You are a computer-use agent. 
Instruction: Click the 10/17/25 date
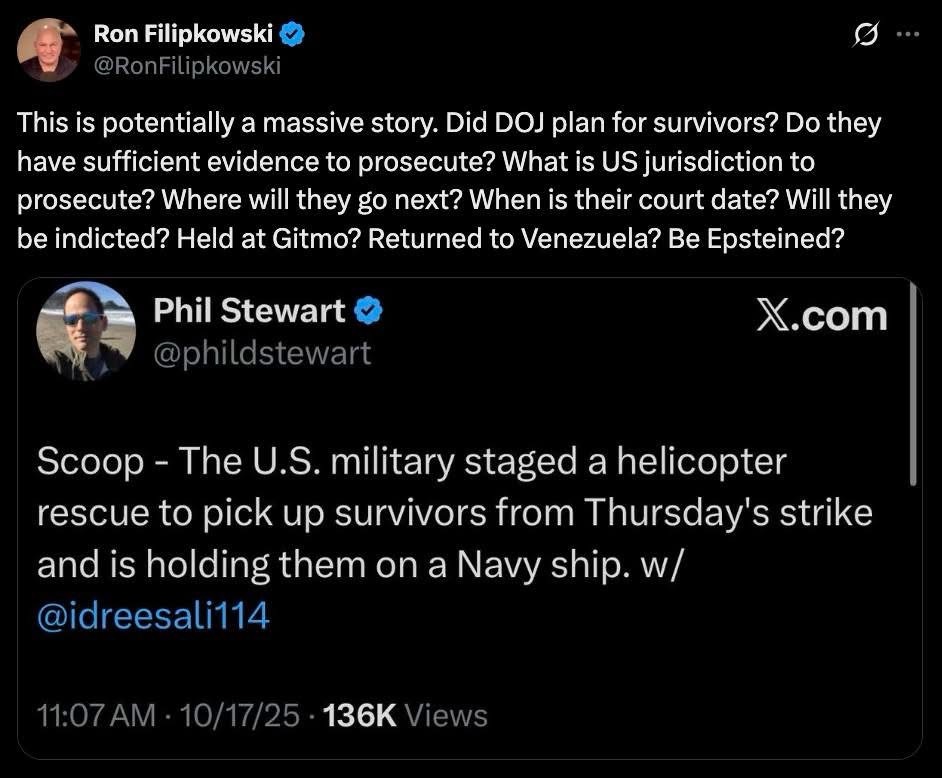[237, 715]
